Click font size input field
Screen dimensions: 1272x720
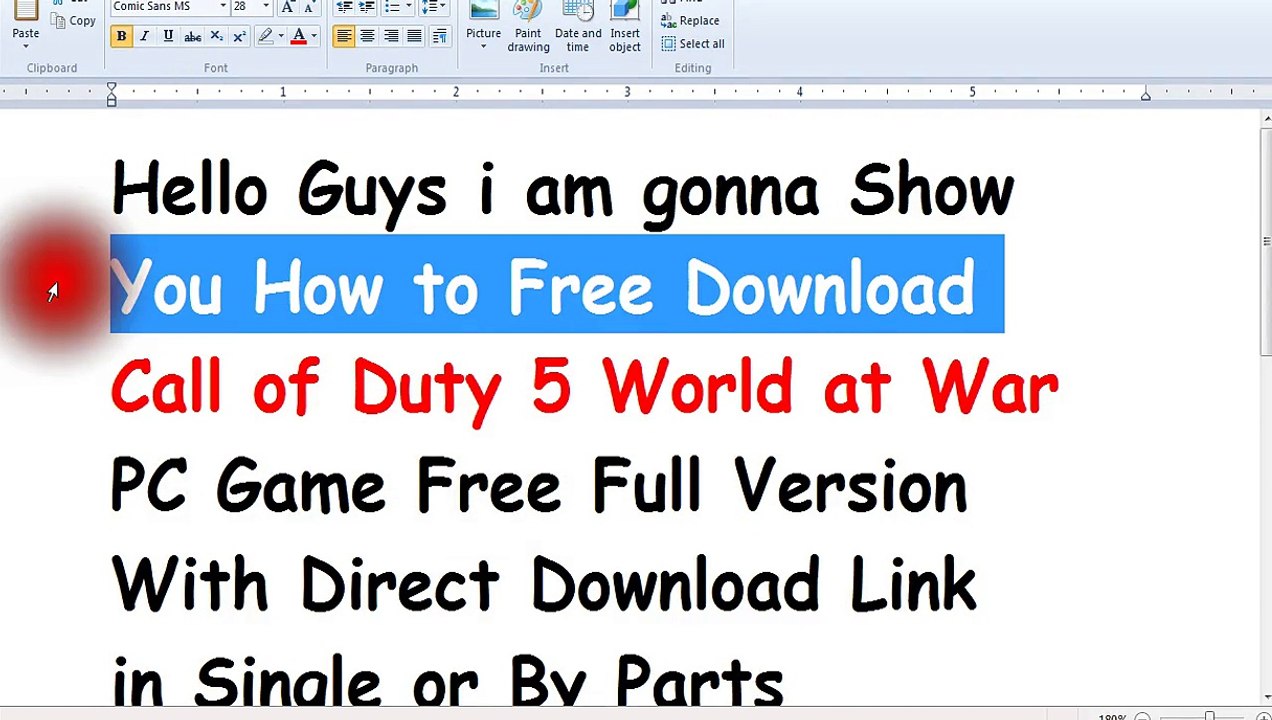(x=244, y=7)
